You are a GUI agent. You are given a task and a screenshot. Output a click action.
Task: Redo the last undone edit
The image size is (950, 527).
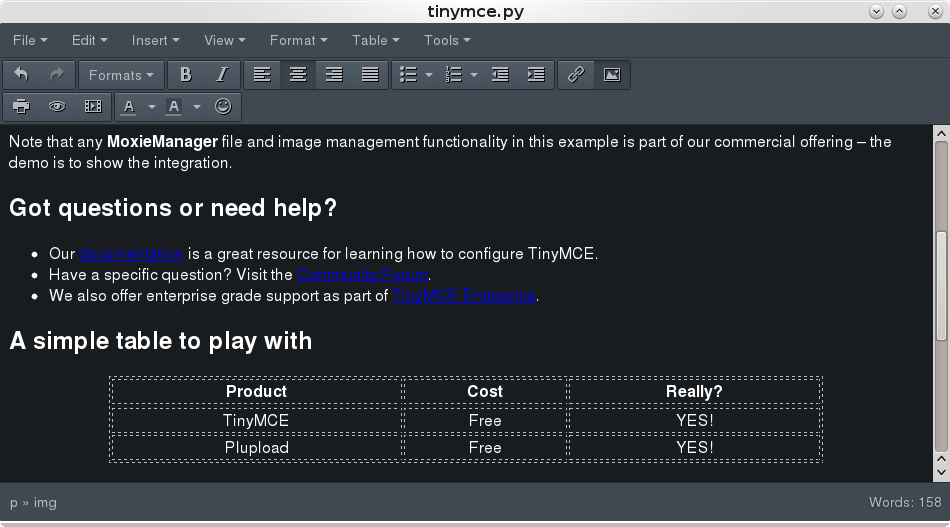(x=57, y=75)
